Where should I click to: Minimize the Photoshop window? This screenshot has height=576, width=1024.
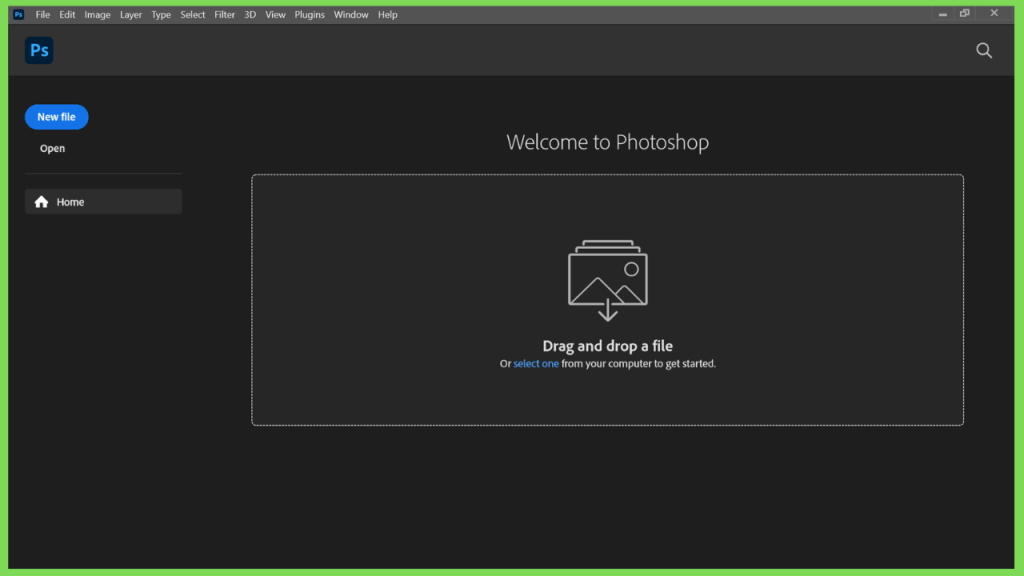point(942,14)
